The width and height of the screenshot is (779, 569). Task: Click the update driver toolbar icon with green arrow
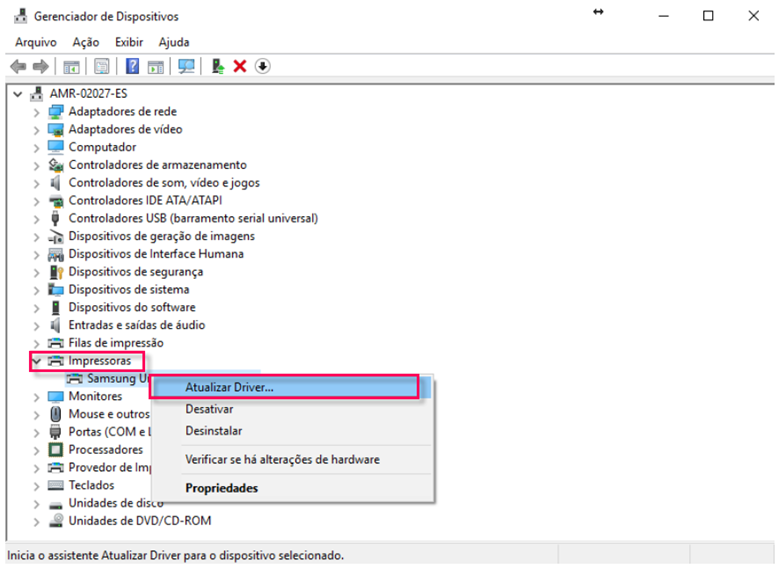[217, 67]
